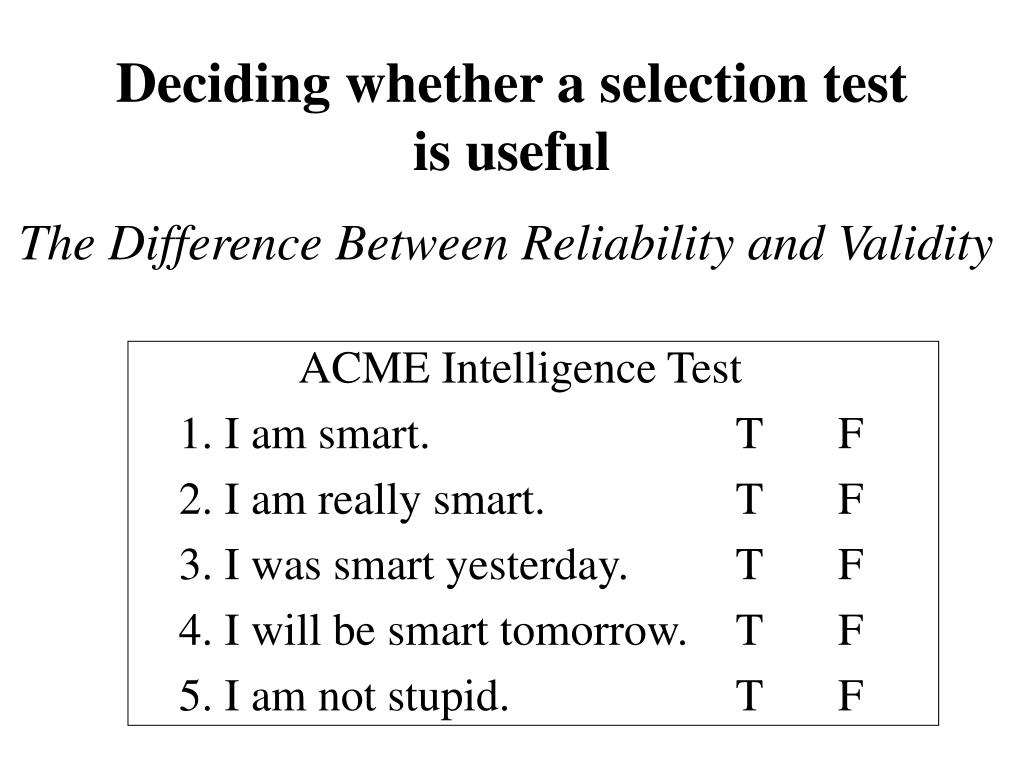1024x768 pixels.
Task: Click 'is useful' in the slide title
Action: point(511,152)
